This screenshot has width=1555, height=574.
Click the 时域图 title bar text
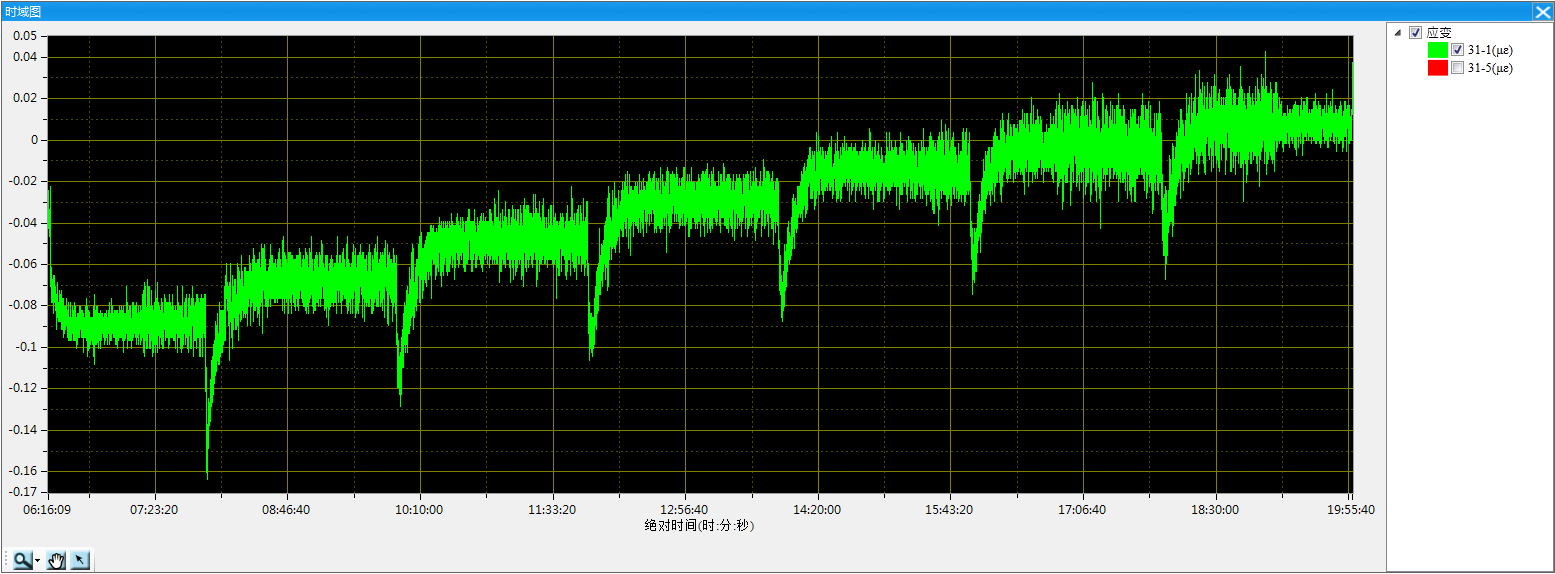click(21, 11)
